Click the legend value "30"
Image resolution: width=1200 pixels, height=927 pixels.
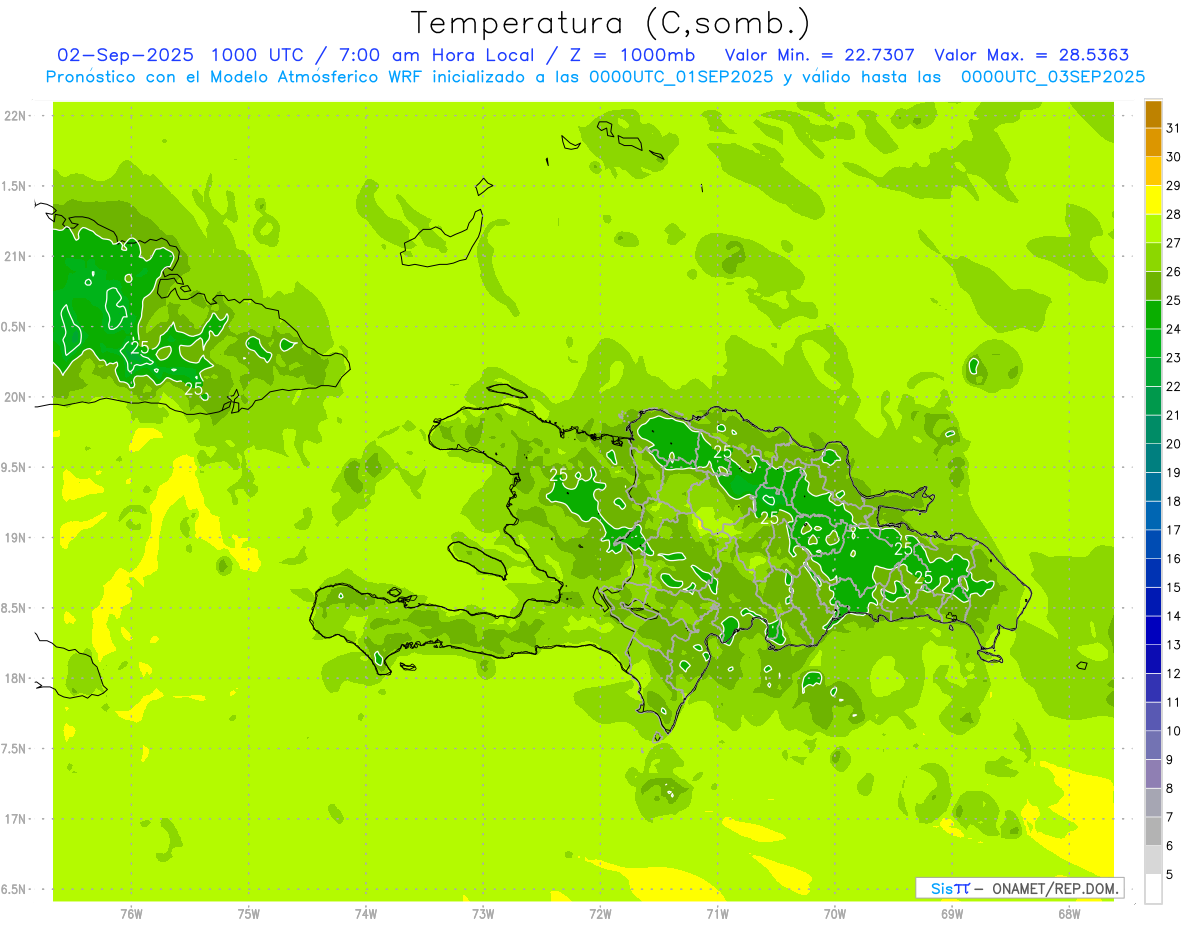(x=1174, y=157)
